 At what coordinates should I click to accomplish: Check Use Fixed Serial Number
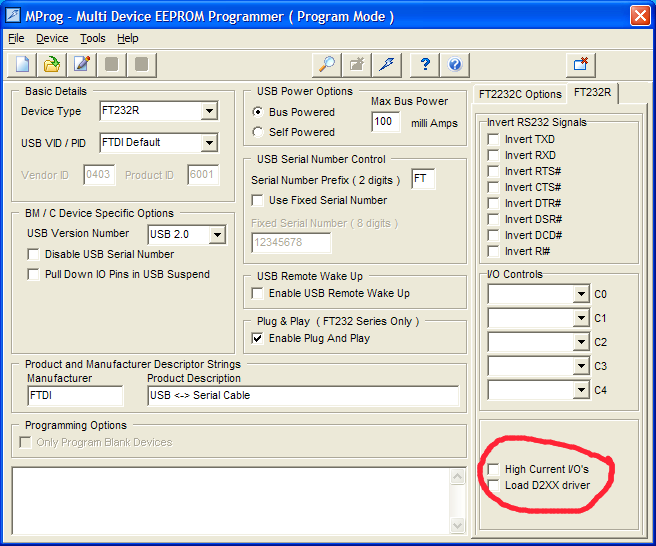257,200
